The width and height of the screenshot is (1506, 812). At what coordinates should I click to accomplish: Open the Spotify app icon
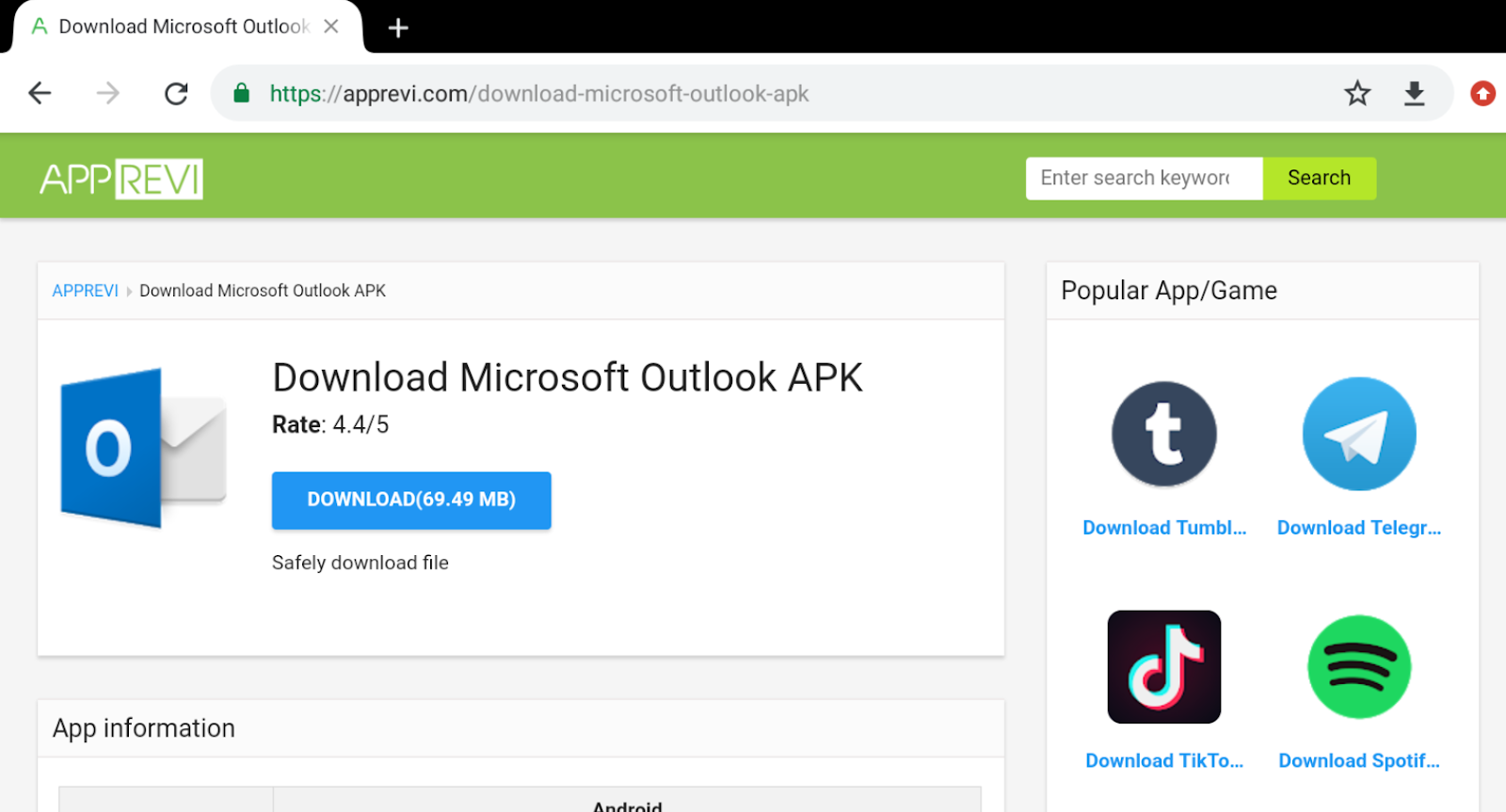(1359, 667)
